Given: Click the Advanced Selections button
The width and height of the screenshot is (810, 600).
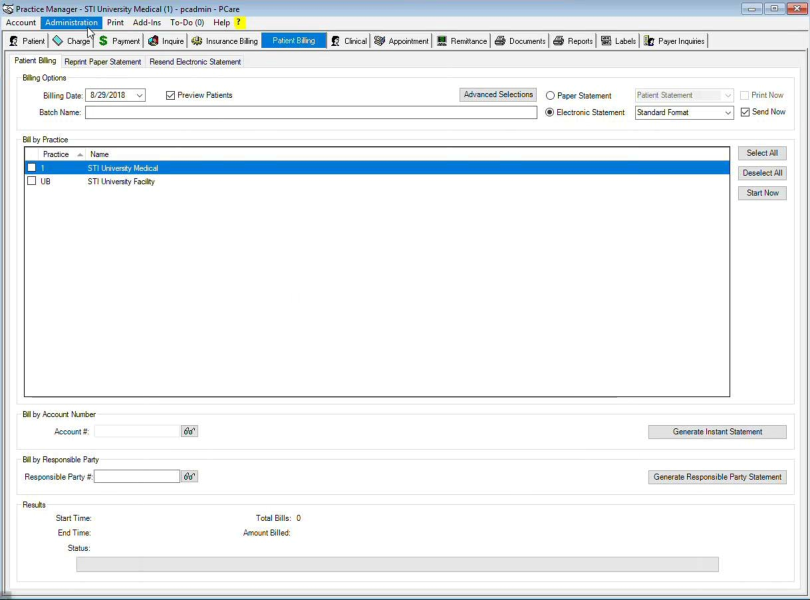Looking at the screenshot, I should 498,95.
